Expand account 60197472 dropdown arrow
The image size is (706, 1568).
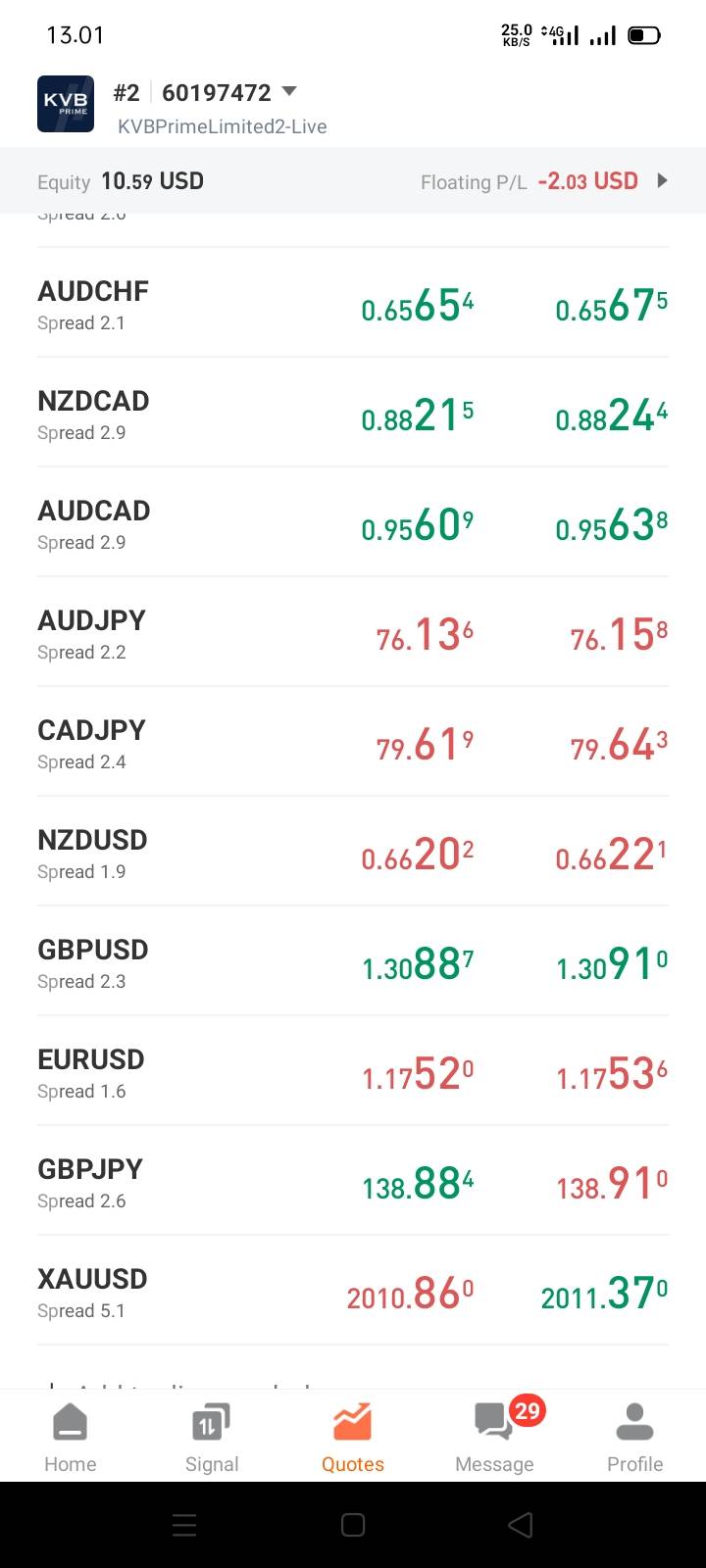[x=288, y=91]
